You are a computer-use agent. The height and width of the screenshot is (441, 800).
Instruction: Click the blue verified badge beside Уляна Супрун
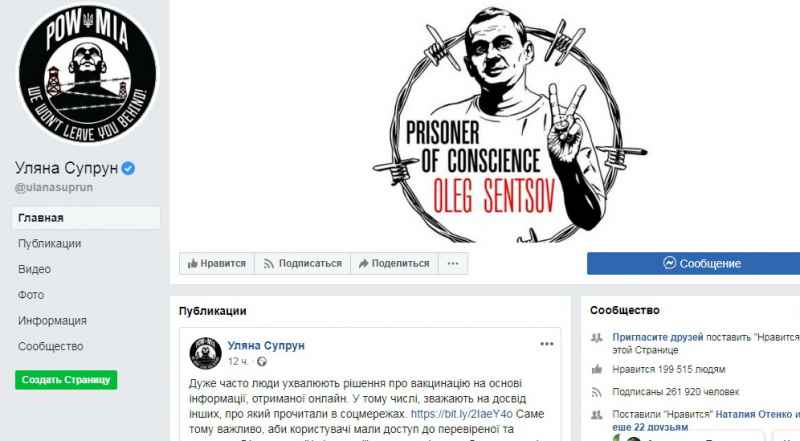coord(129,168)
